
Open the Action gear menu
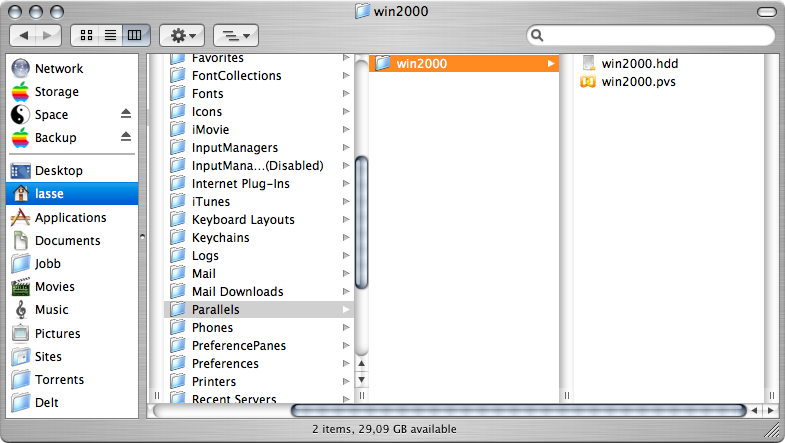click(x=182, y=35)
